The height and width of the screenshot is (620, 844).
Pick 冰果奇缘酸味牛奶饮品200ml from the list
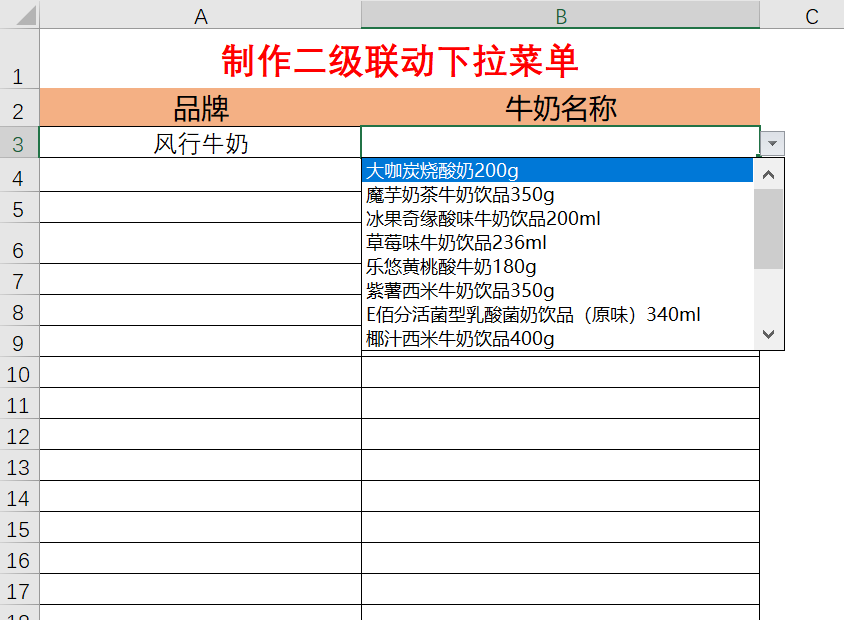pos(557,219)
